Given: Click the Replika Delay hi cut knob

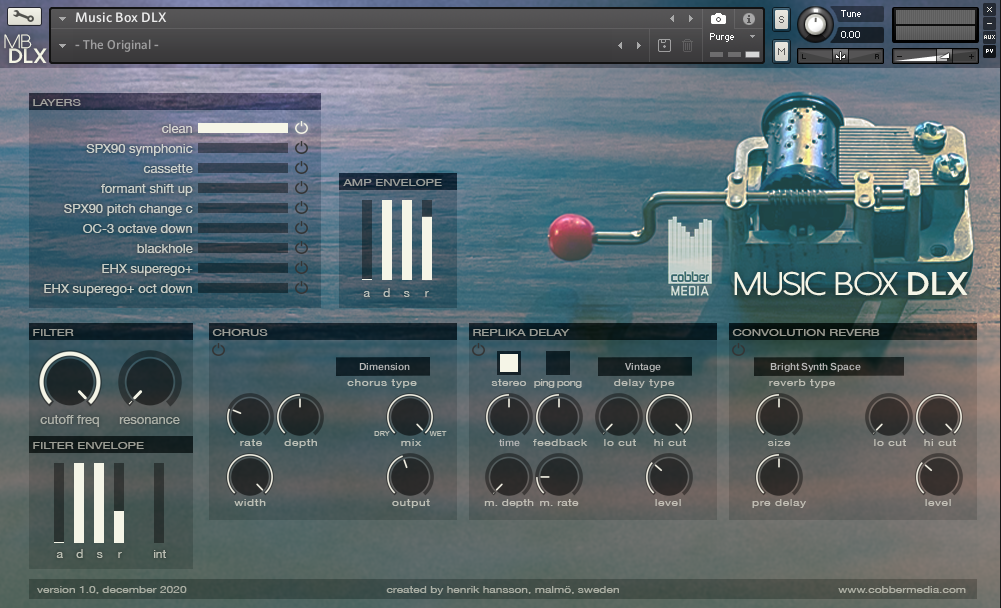Looking at the screenshot, I should coord(669,416).
